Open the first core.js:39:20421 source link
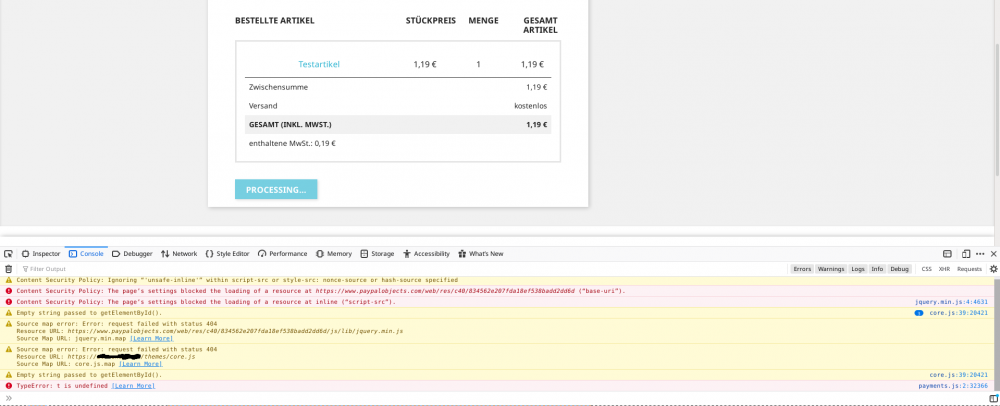The image size is (1000, 406). pos(959,313)
